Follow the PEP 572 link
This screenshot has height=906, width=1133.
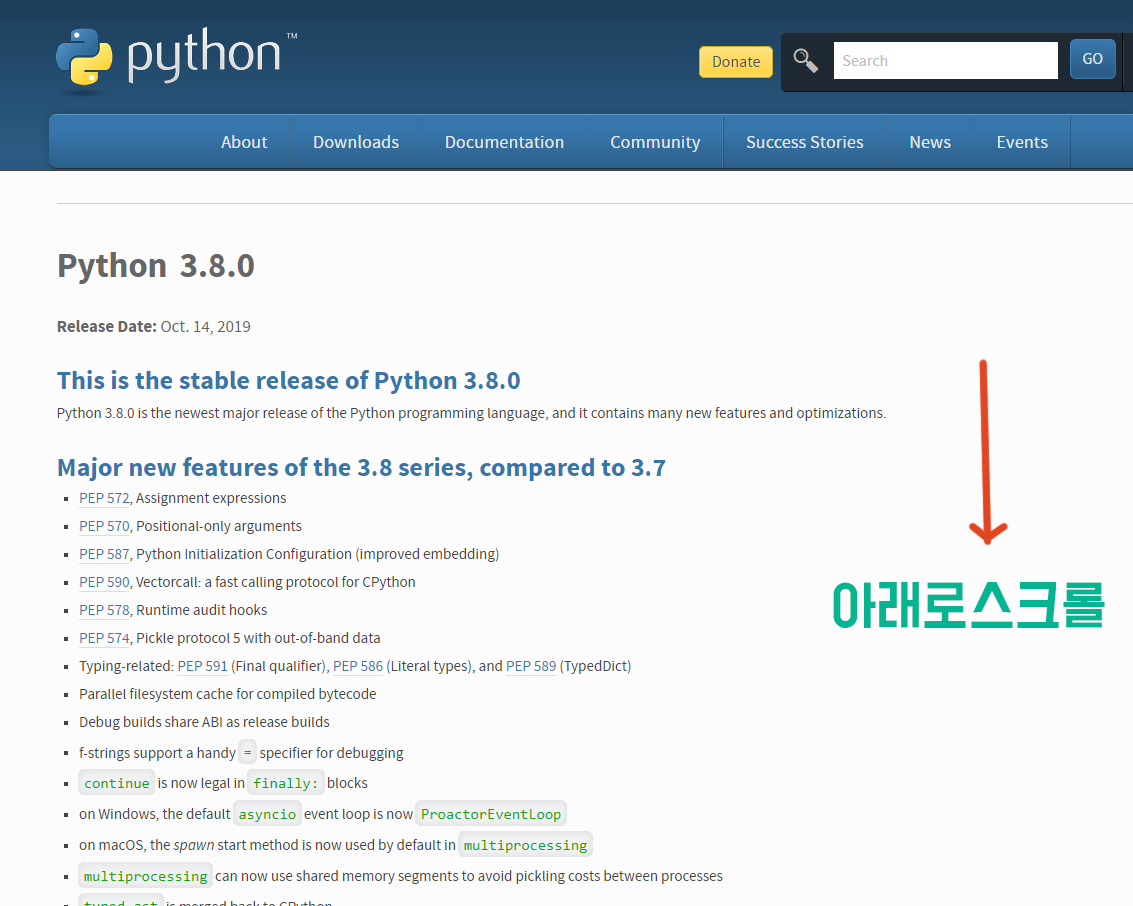coord(104,499)
